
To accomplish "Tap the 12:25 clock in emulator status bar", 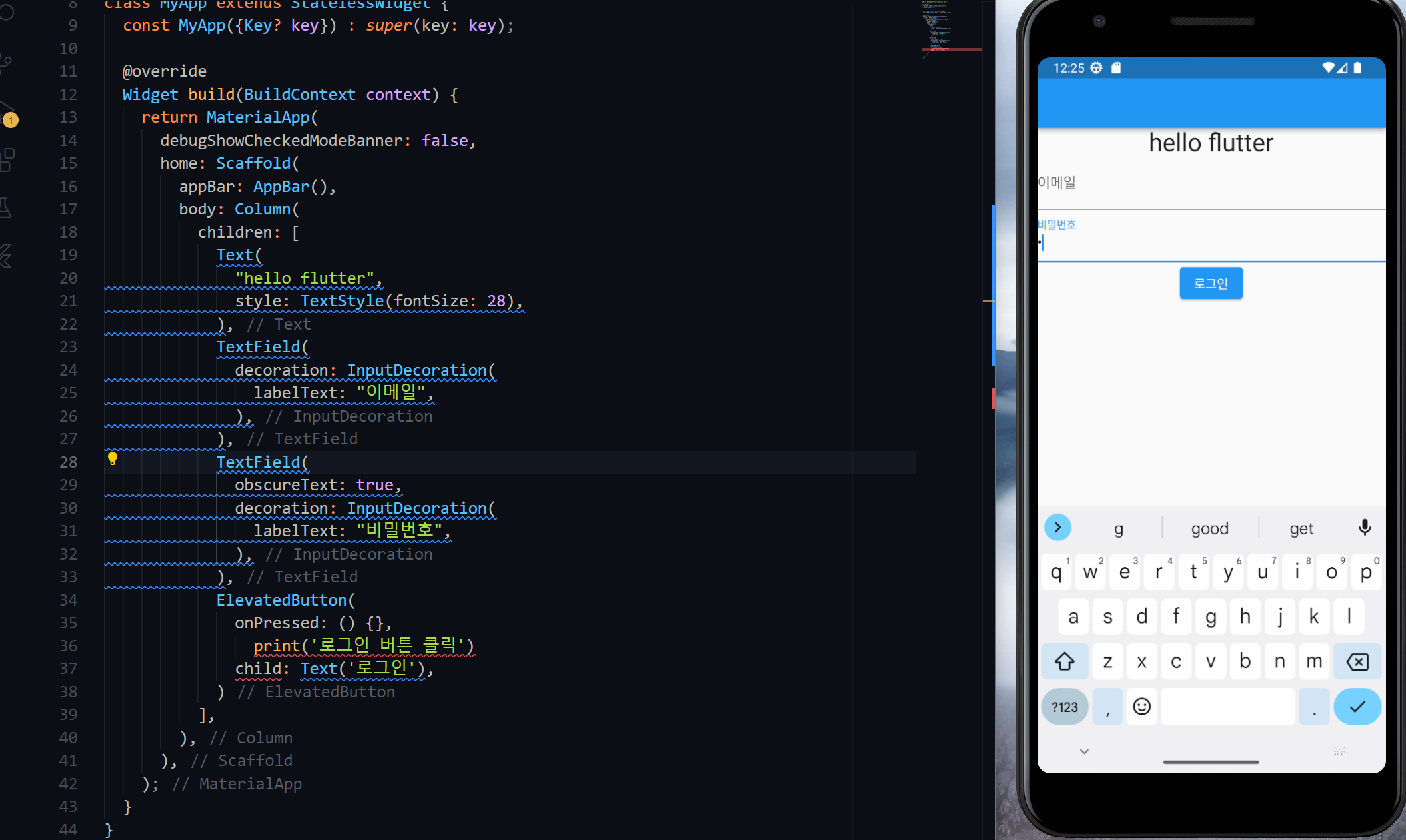I will [1069, 68].
